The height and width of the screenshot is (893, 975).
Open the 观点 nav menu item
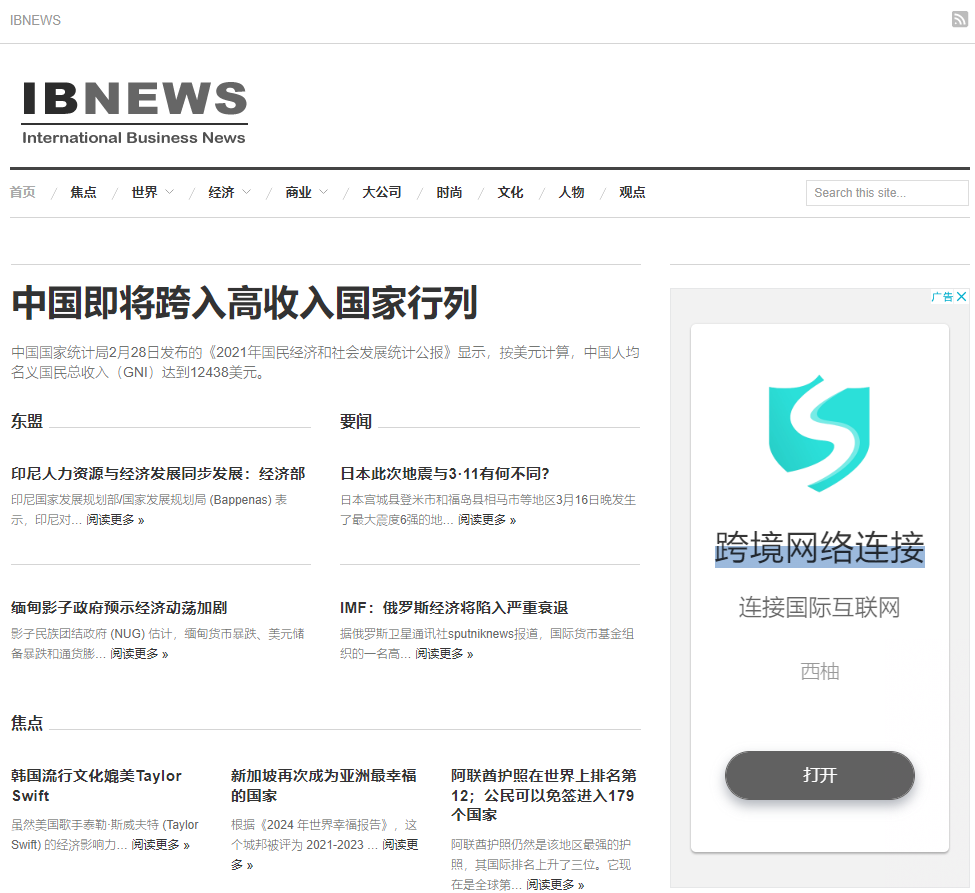(x=632, y=192)
